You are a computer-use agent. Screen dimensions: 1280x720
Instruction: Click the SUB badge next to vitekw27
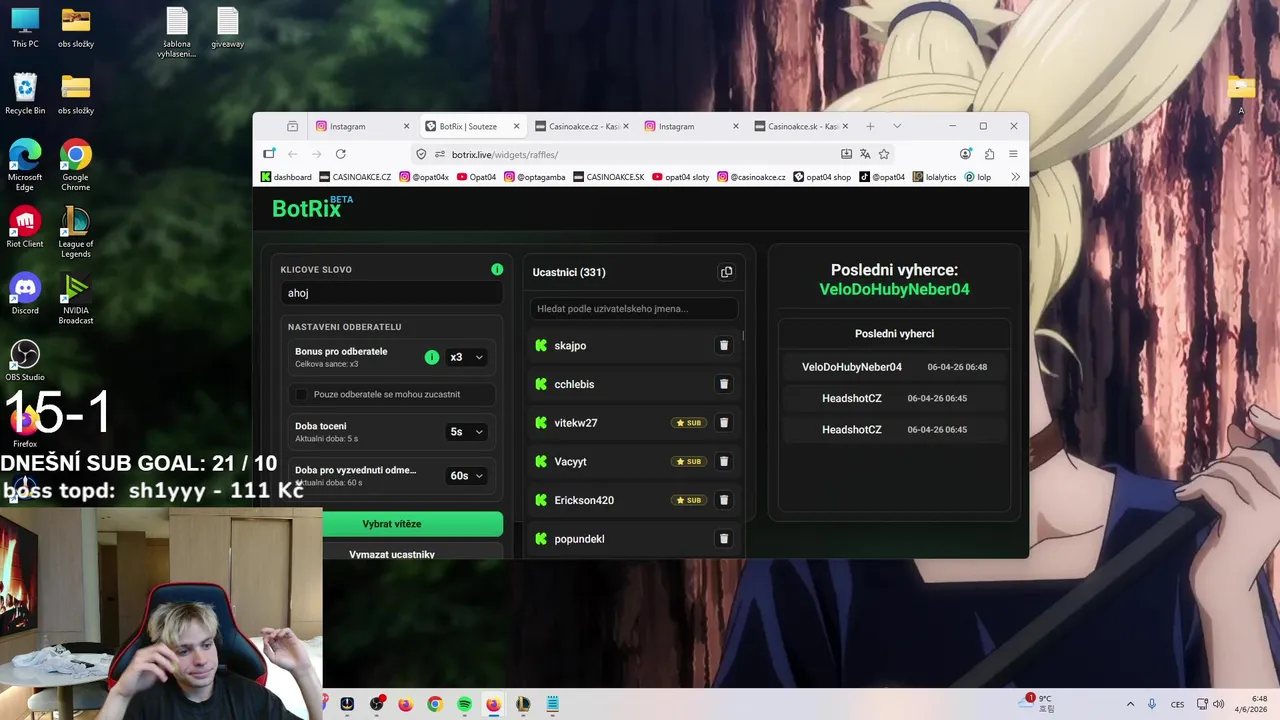tap(689, 423)
